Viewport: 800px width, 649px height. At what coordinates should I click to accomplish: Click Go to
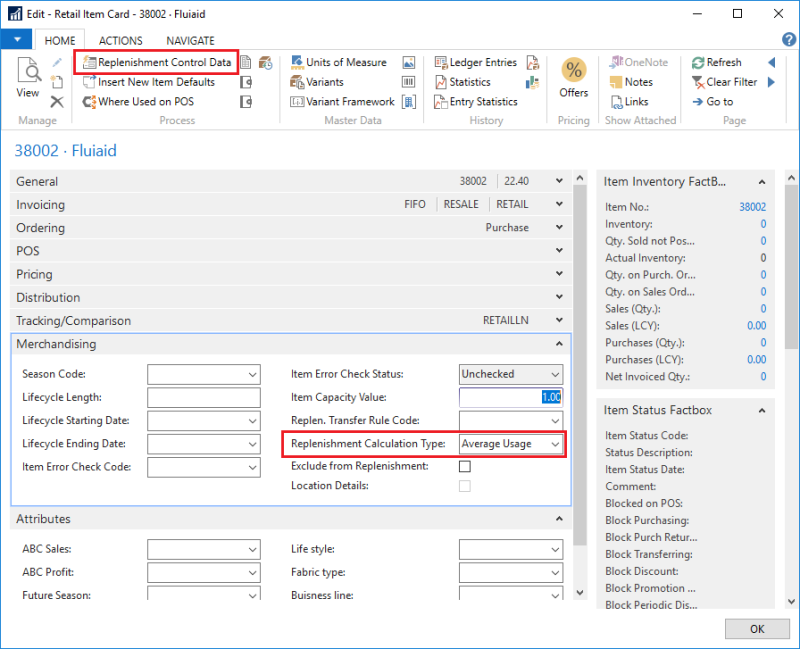(x=713, y=102)
